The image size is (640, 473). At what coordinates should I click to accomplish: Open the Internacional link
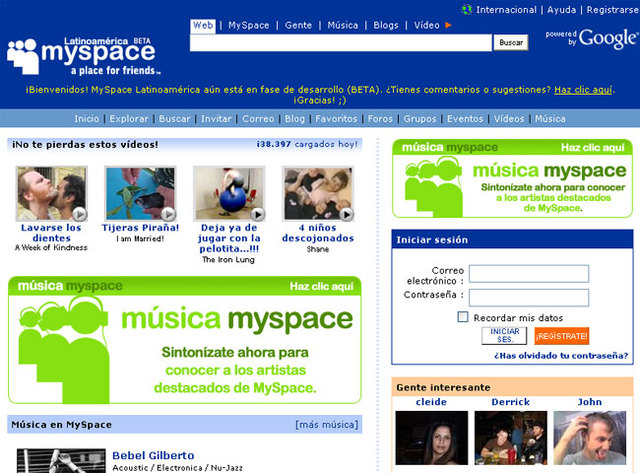coord(506,10)
